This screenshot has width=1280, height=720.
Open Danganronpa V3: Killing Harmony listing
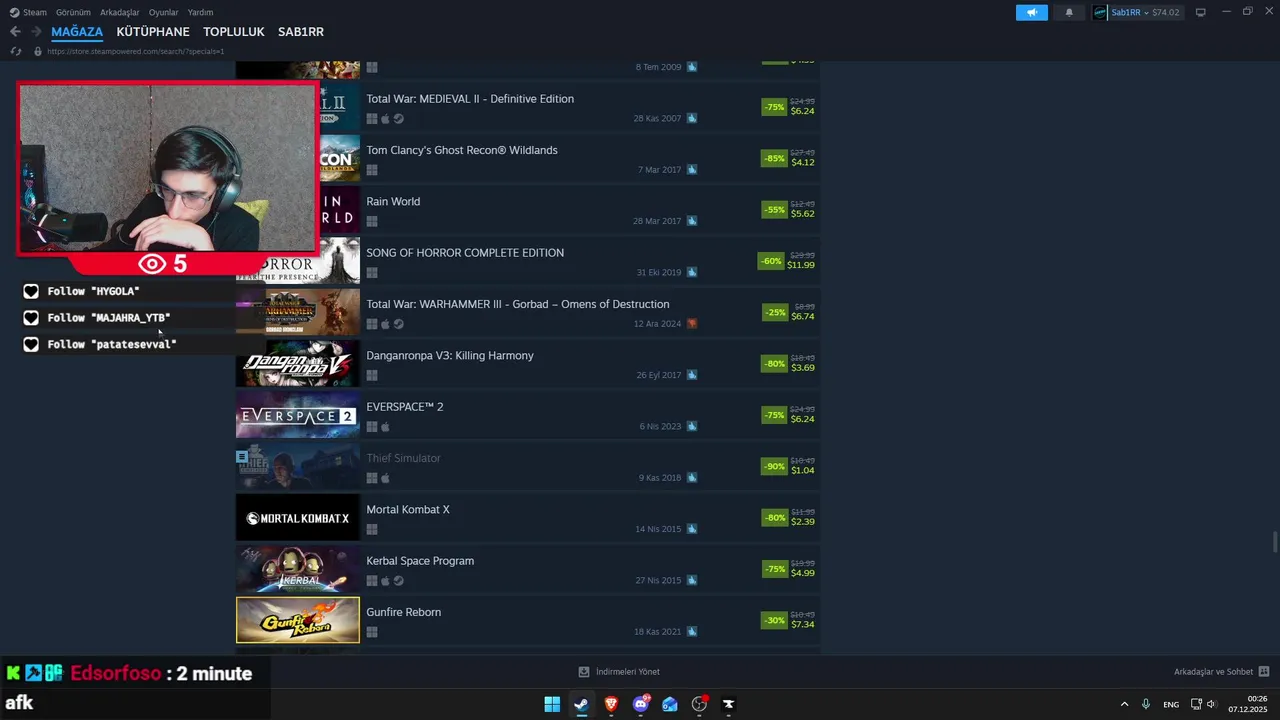(x=450, y=356)
